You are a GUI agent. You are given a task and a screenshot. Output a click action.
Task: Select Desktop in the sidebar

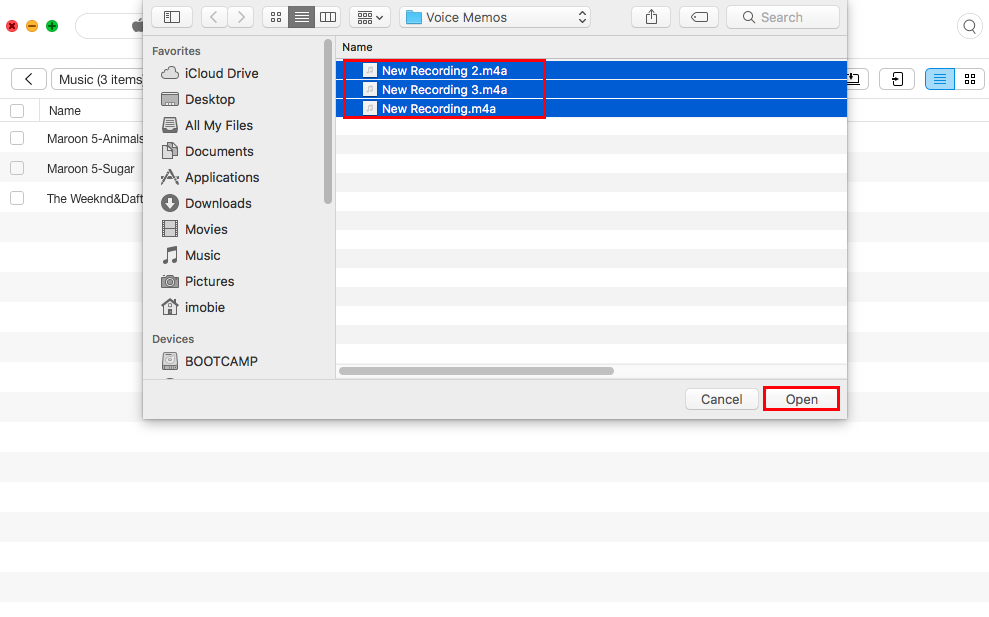209,99
